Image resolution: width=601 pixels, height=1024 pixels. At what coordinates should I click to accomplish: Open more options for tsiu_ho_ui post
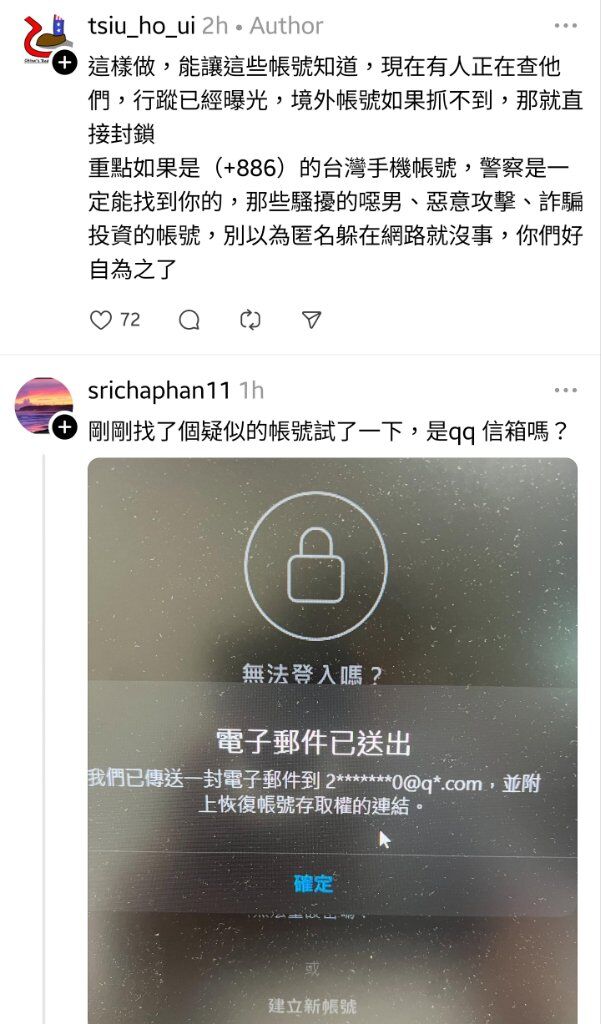pyautogui.click(x=565, y=25)
